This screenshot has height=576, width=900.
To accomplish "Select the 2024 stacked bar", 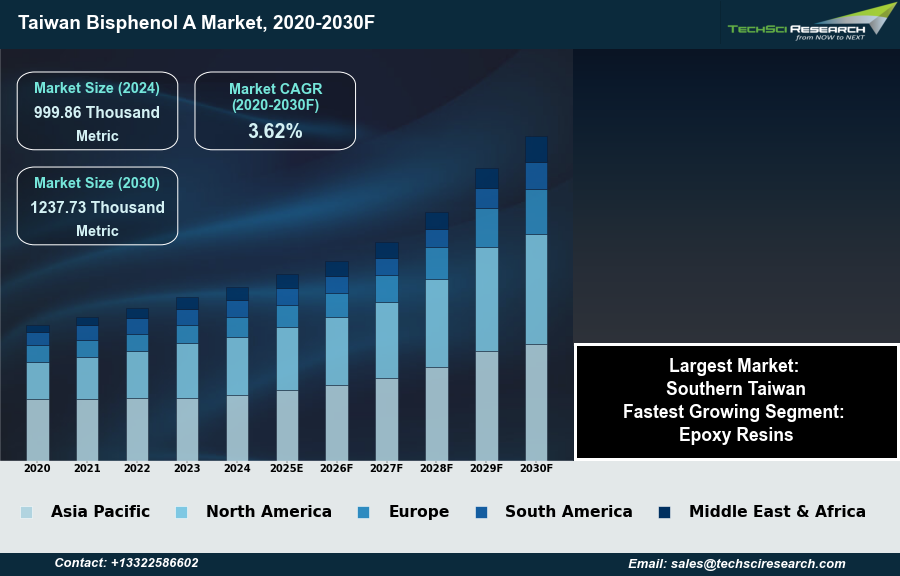I will tap(237, 375).
